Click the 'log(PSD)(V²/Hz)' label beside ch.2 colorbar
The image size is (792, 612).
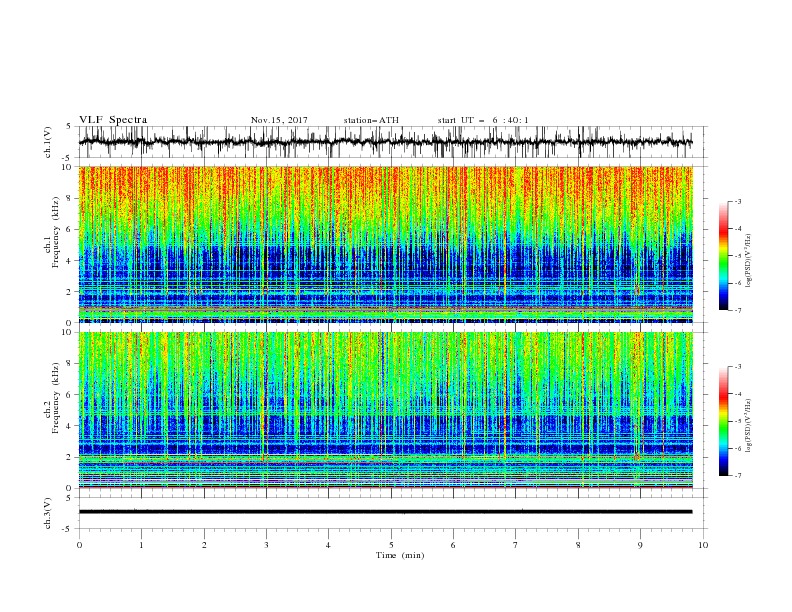pos(749,426)
